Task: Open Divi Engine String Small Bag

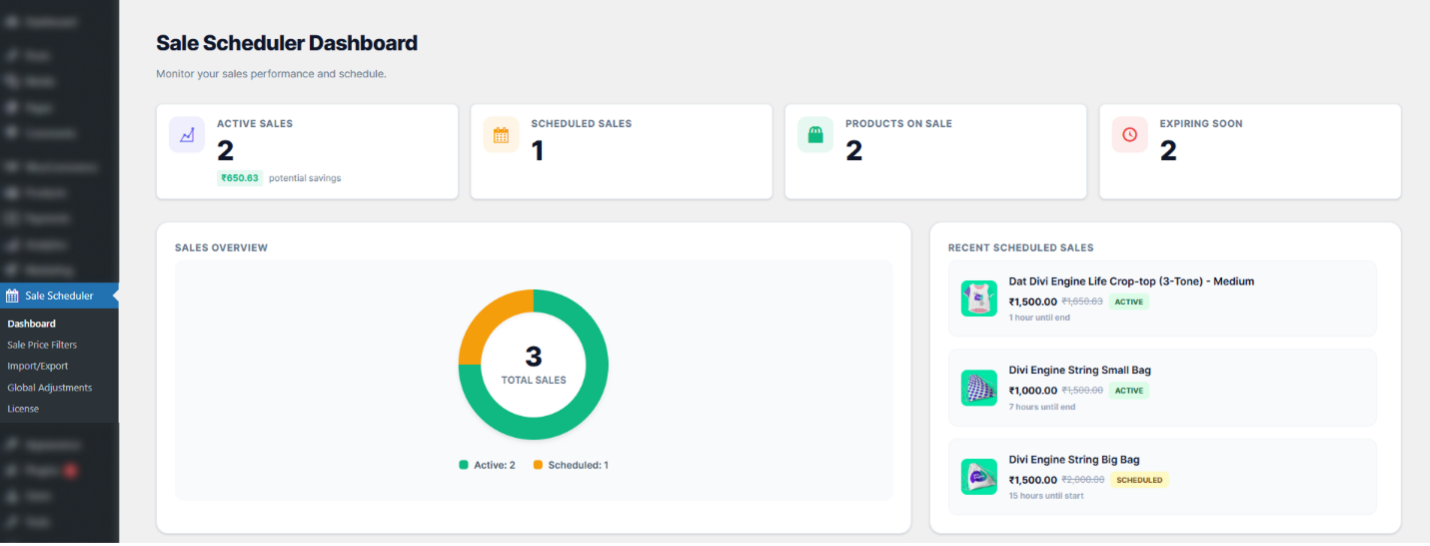Action: 1080,370
